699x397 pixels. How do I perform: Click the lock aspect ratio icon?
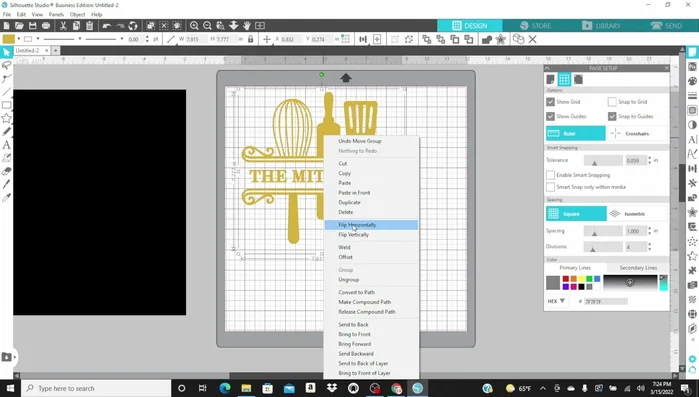click(251, 39)
